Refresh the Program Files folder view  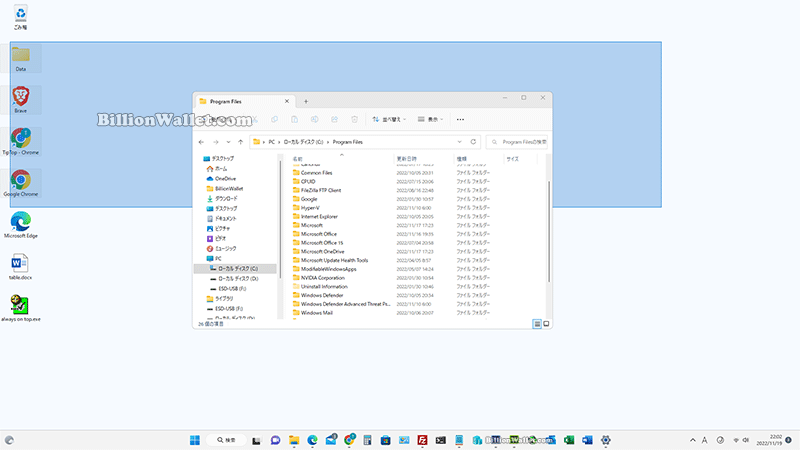point(473,142)
